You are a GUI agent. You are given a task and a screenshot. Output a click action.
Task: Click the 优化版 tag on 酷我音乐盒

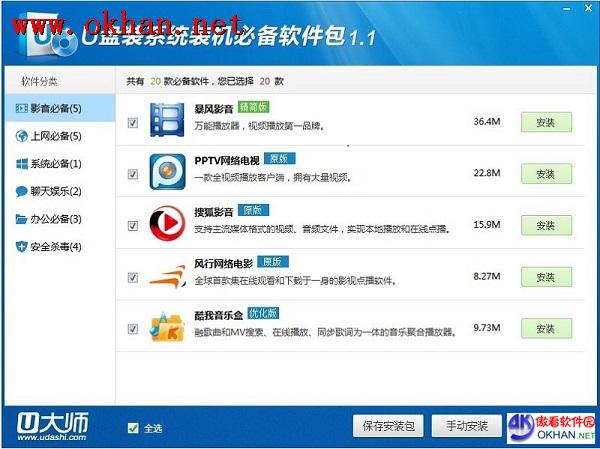pos(263,313)
